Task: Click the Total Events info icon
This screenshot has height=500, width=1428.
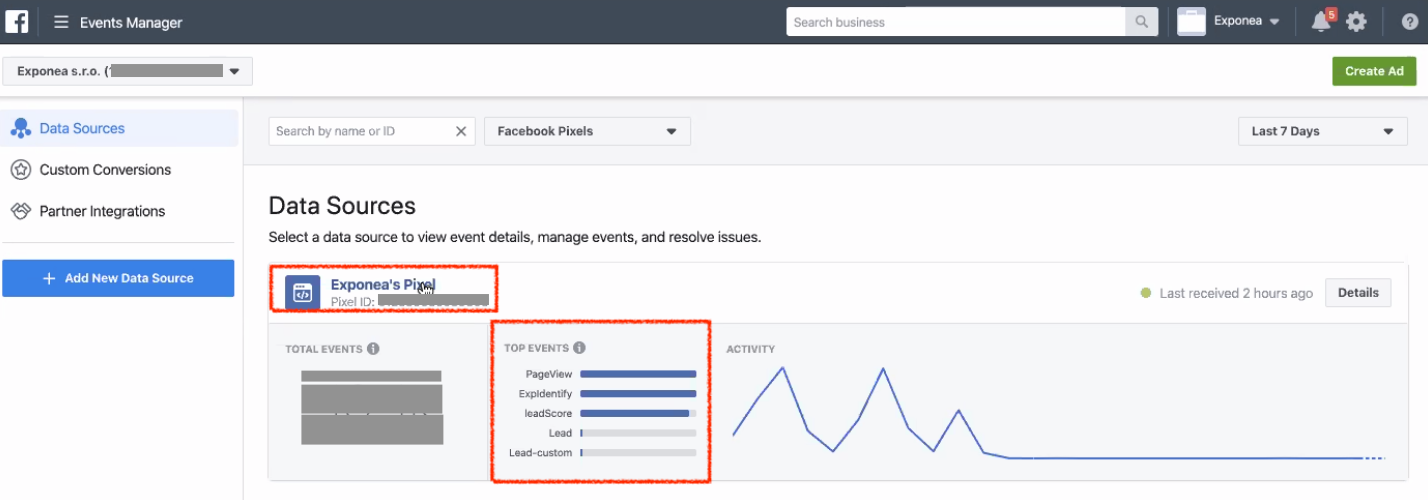Action: (373, 349)
